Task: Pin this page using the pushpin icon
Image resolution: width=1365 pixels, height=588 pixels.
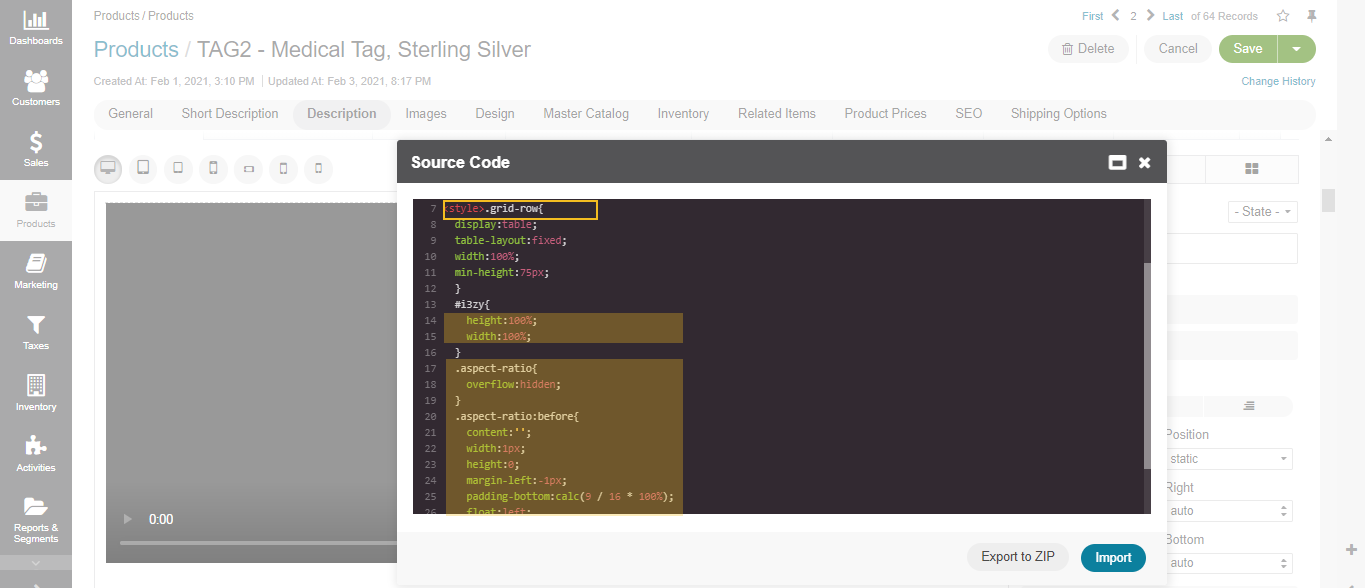Action: pyautogui.click(x=1312, y=16)
